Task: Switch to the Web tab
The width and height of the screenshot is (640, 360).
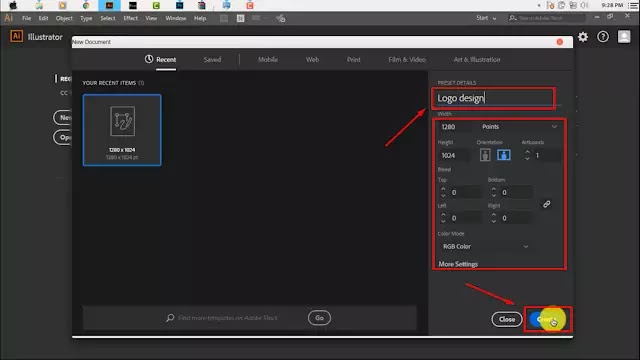Action: click(312, 60)
